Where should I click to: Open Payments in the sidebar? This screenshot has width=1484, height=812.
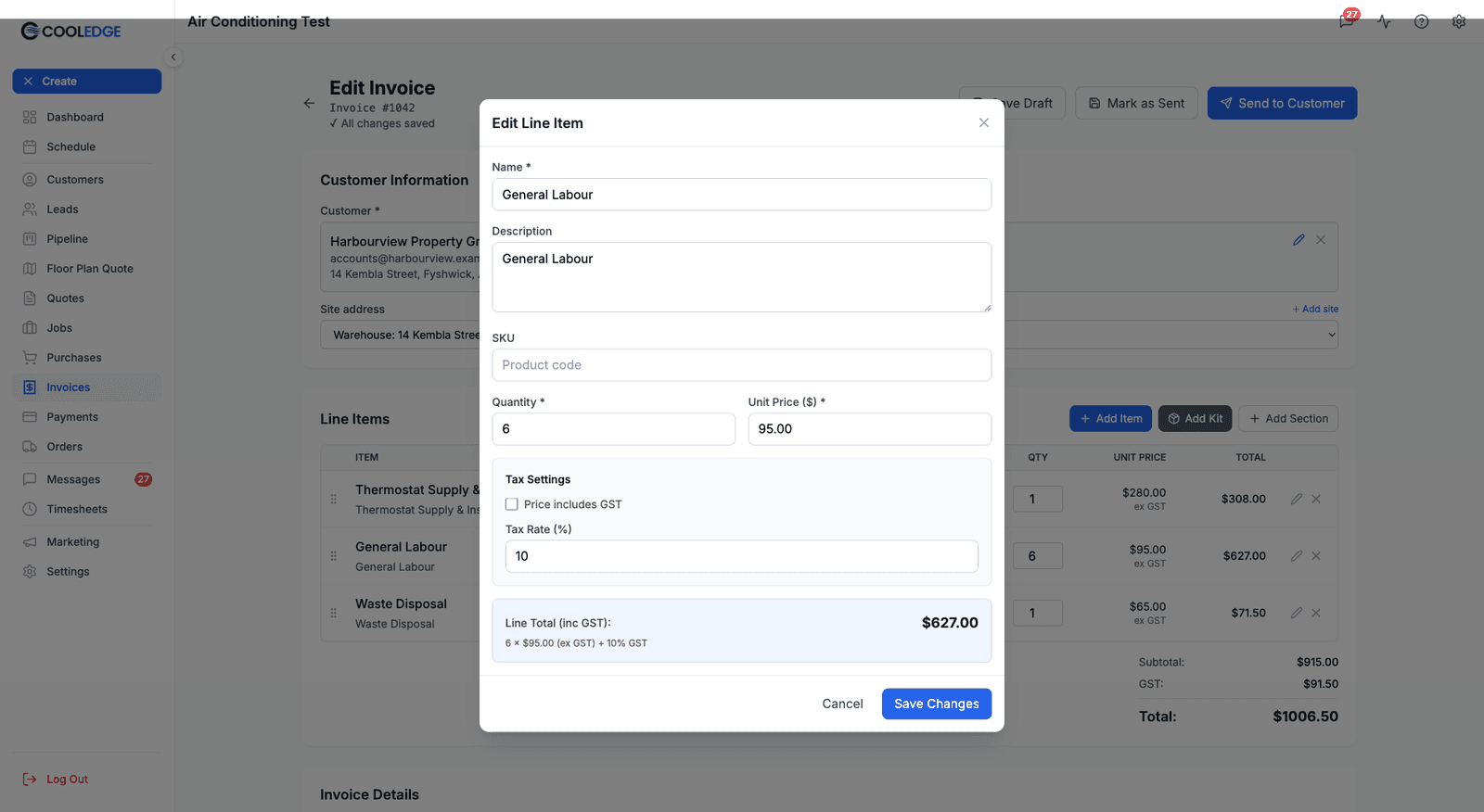(87, 417)
